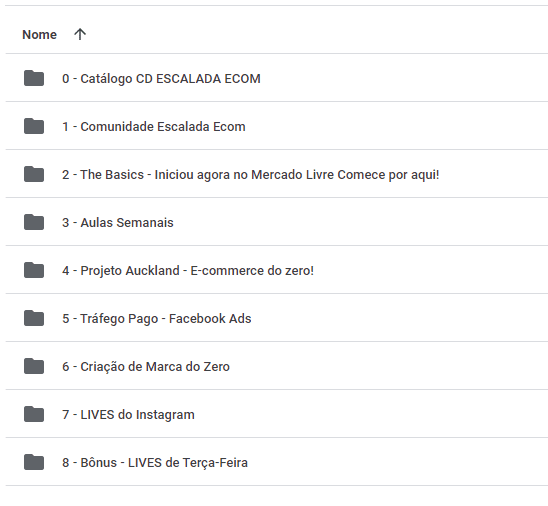Screen dimensions: 548x506
Task: Open 5 - Tráfego Pago - Facebook Ads text
Action: click(x=157, y=319)
